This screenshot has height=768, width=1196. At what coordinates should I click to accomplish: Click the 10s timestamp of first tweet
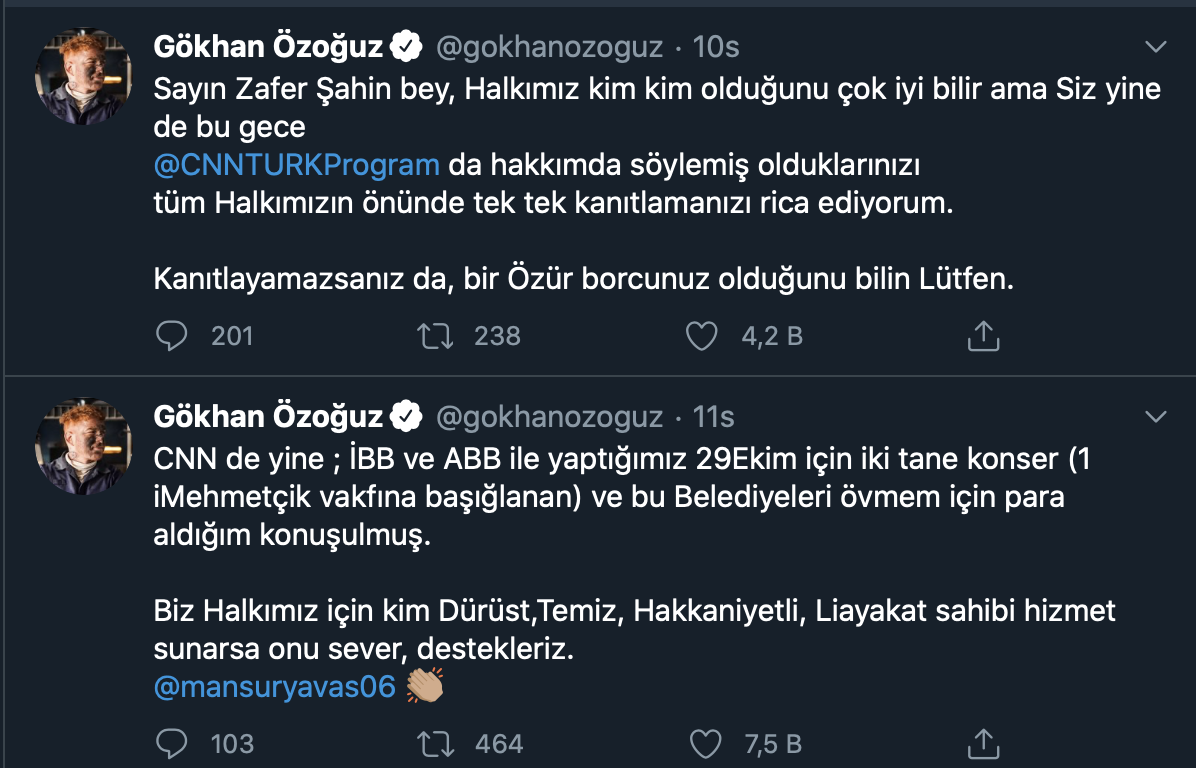click(716, 47)
